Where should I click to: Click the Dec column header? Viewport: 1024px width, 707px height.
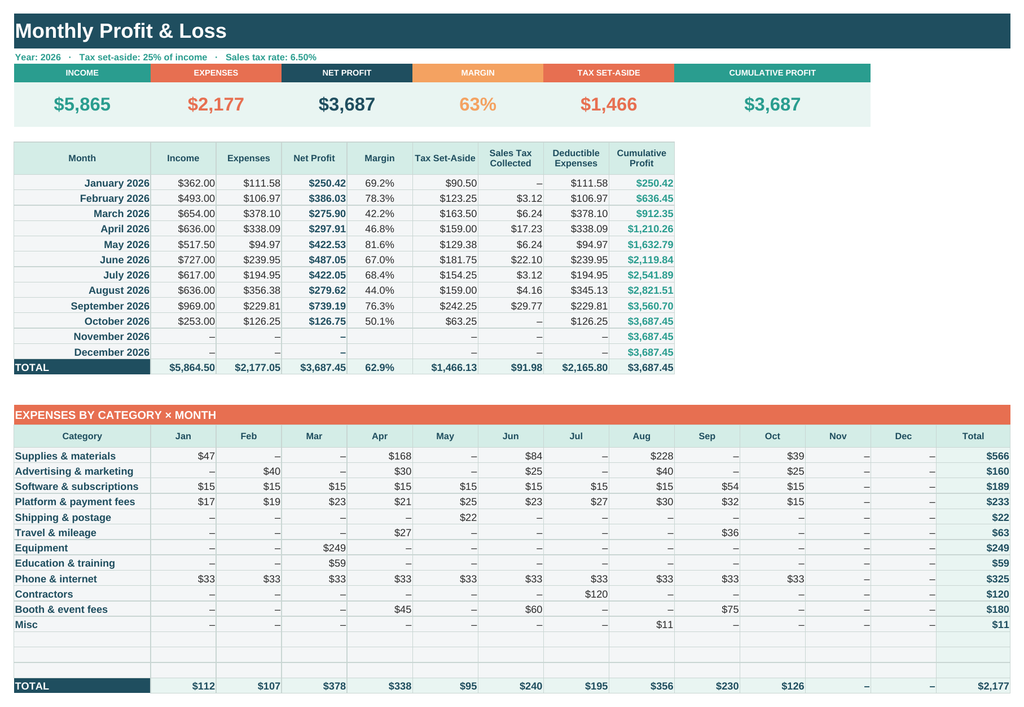click(903, 436)
